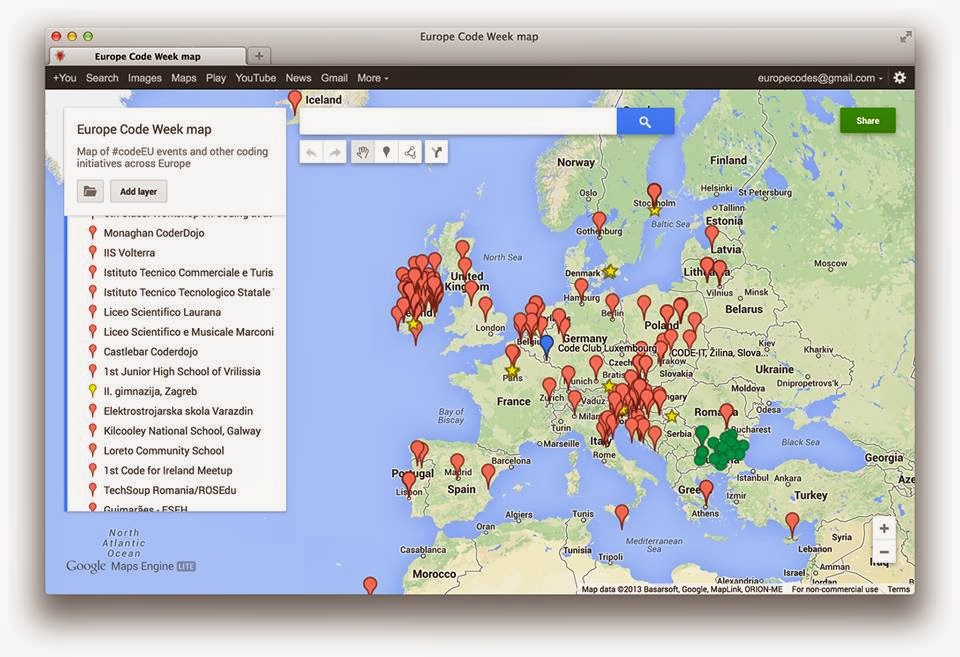Click the red pin over Latvia
The height and width of the screenshot is (657, 960).
click(x=711, y=237)
